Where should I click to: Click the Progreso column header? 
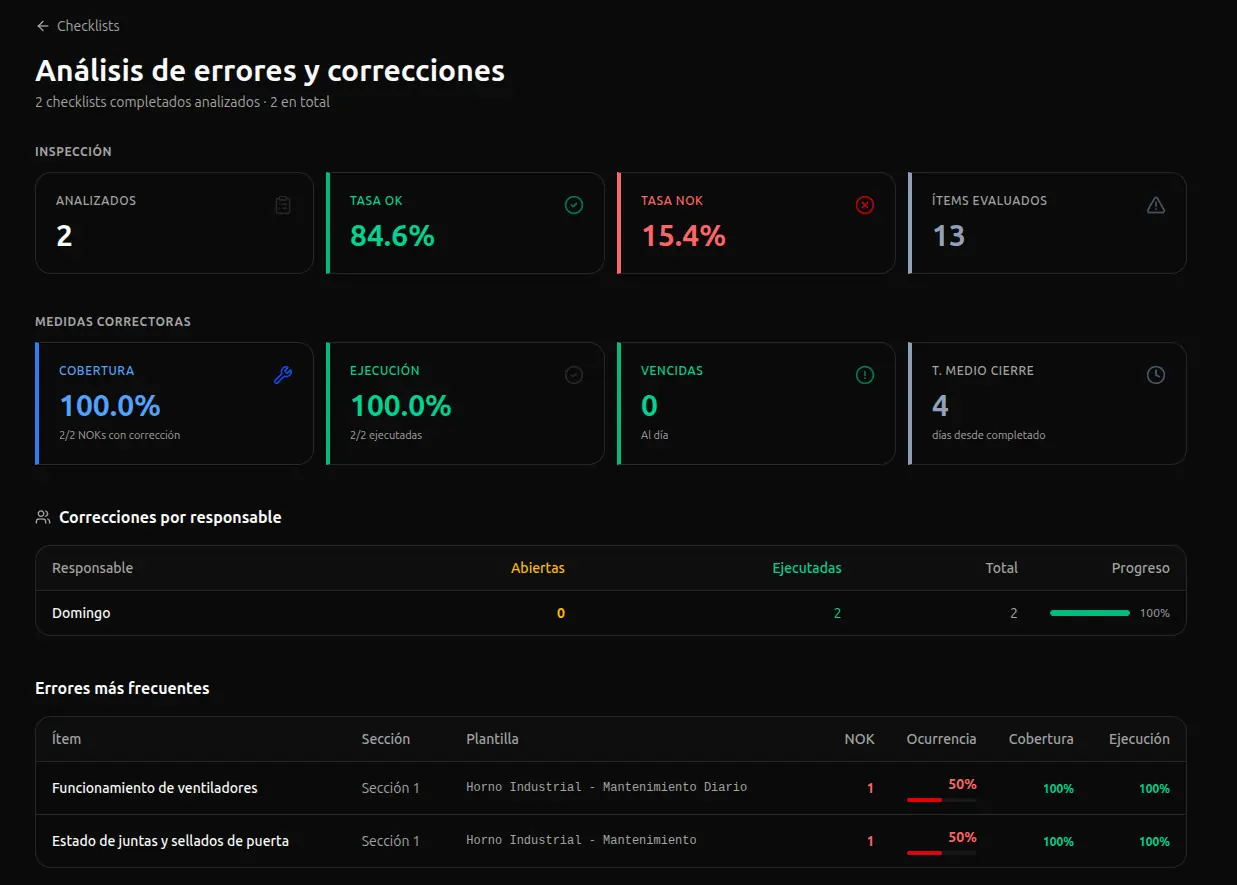click(x=1141, y=568)
